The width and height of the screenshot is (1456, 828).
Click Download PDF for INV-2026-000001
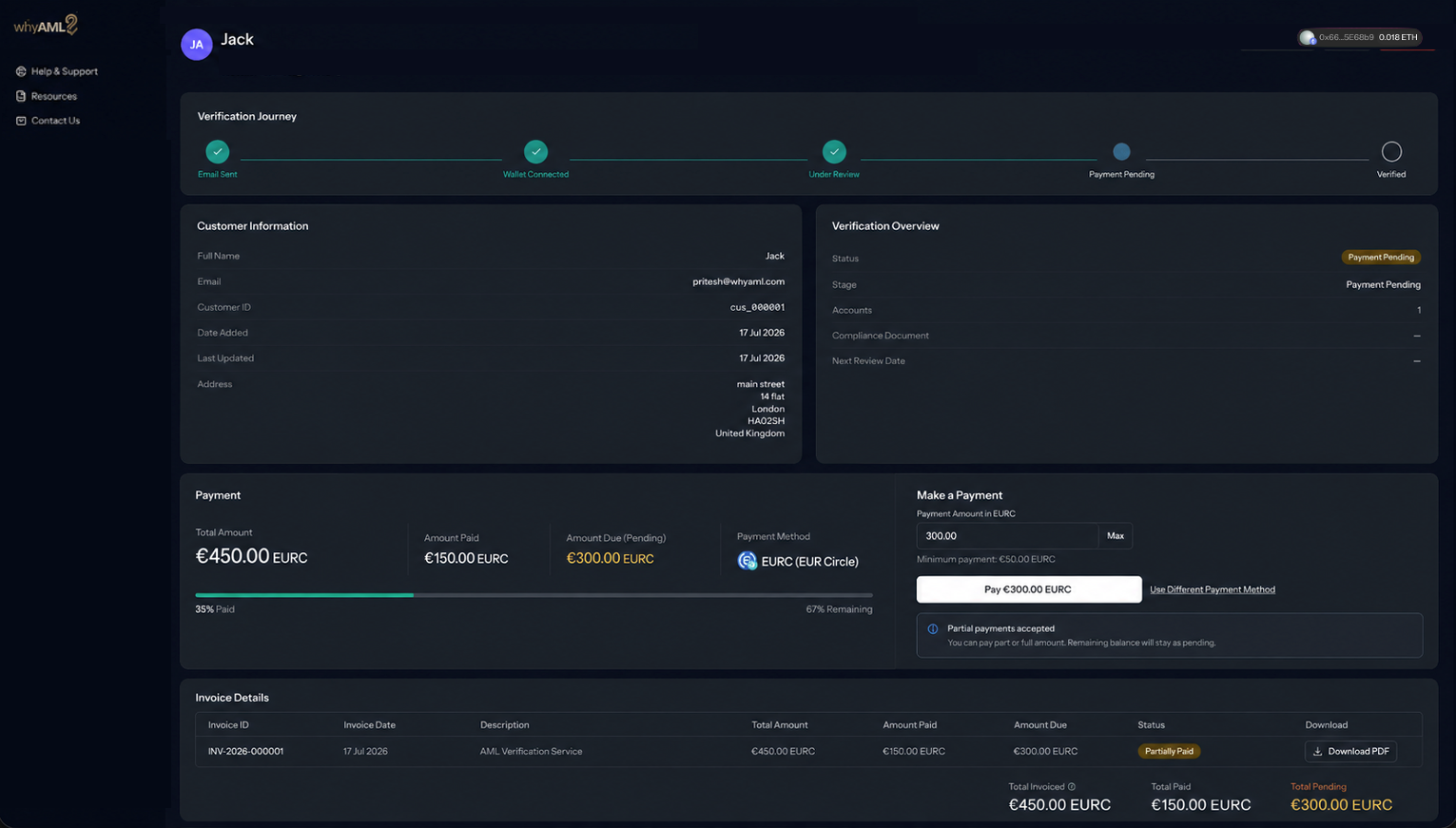pyautogui.click(x=1350, y=751)
